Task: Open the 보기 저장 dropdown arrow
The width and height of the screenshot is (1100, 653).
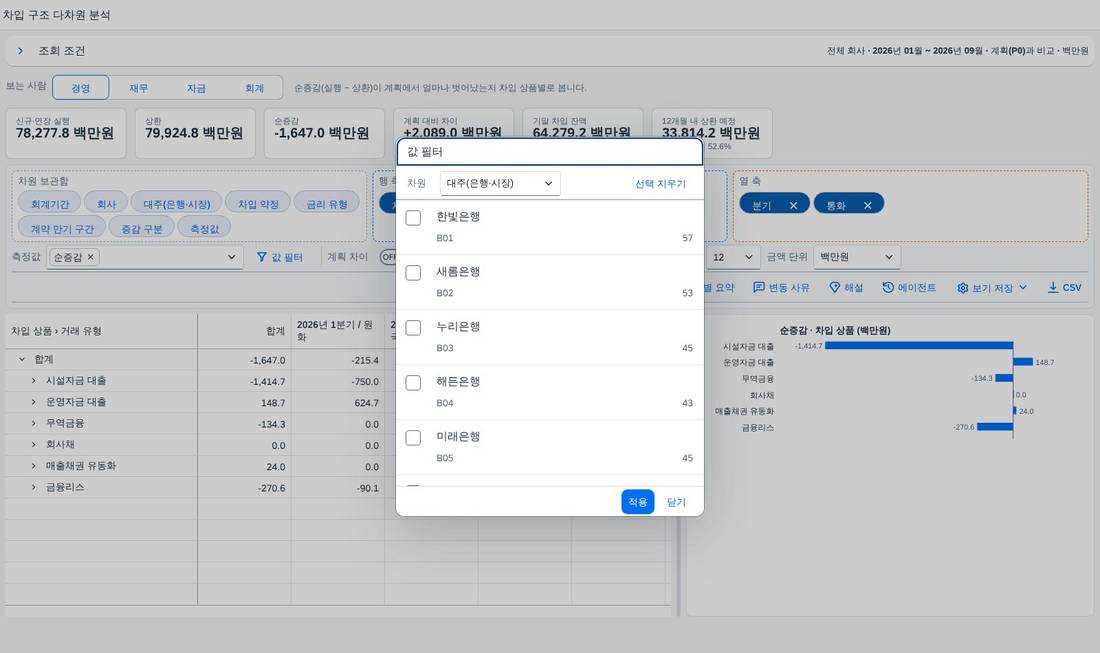Action: click(x=1023, y=288)
